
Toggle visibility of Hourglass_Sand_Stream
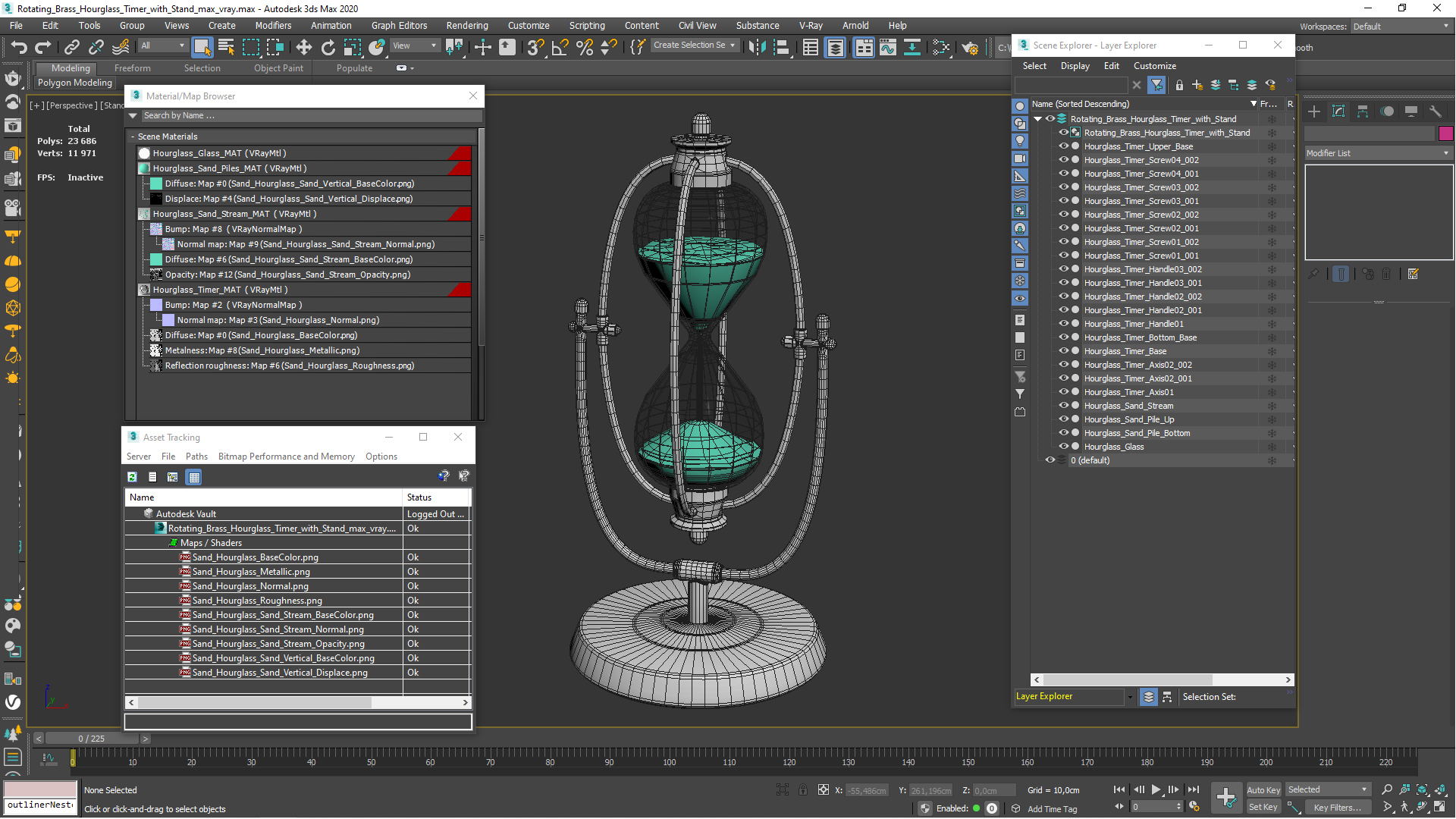coord(1063,406)
